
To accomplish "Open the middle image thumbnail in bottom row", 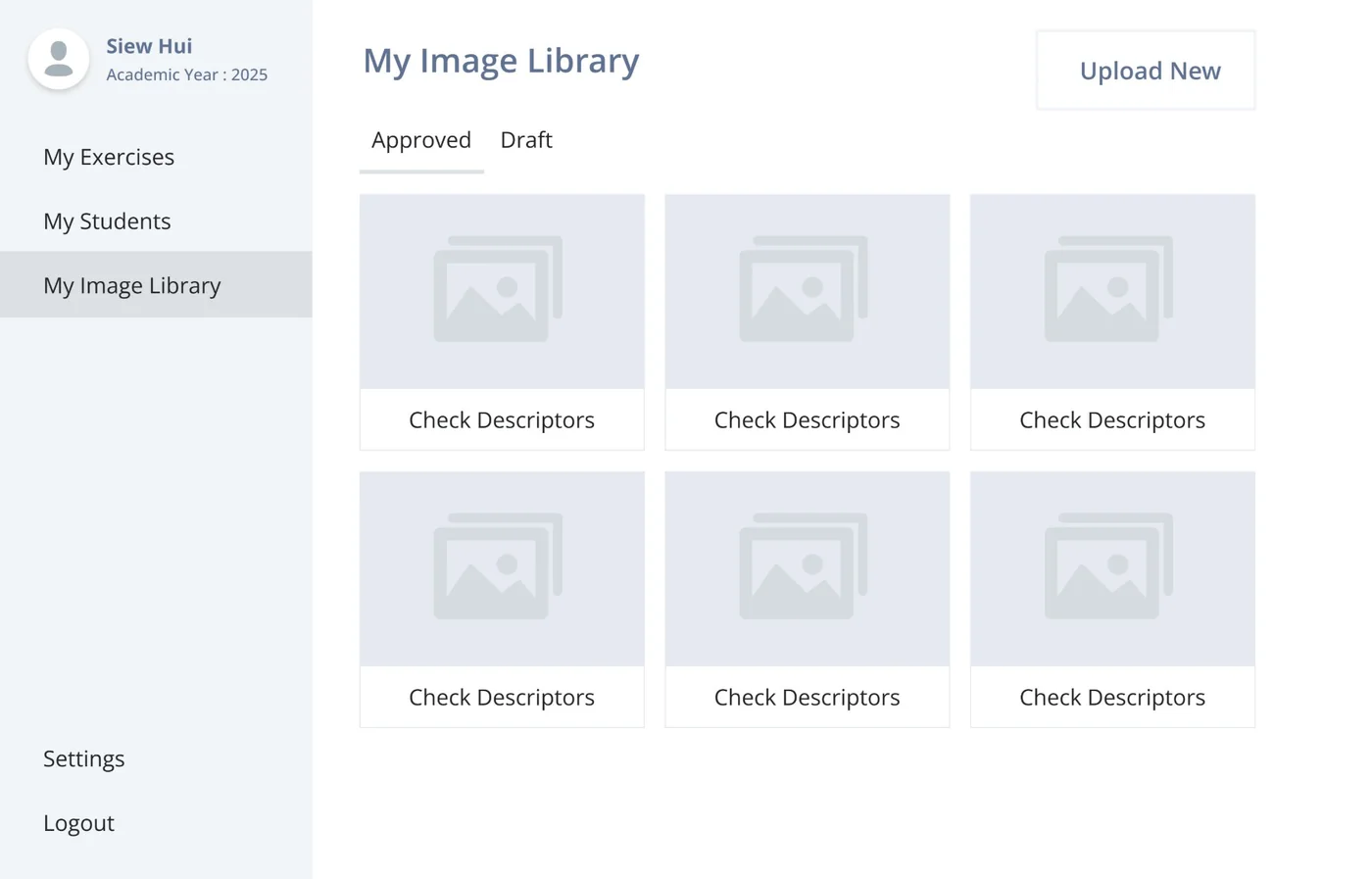I will coord(808,568).
